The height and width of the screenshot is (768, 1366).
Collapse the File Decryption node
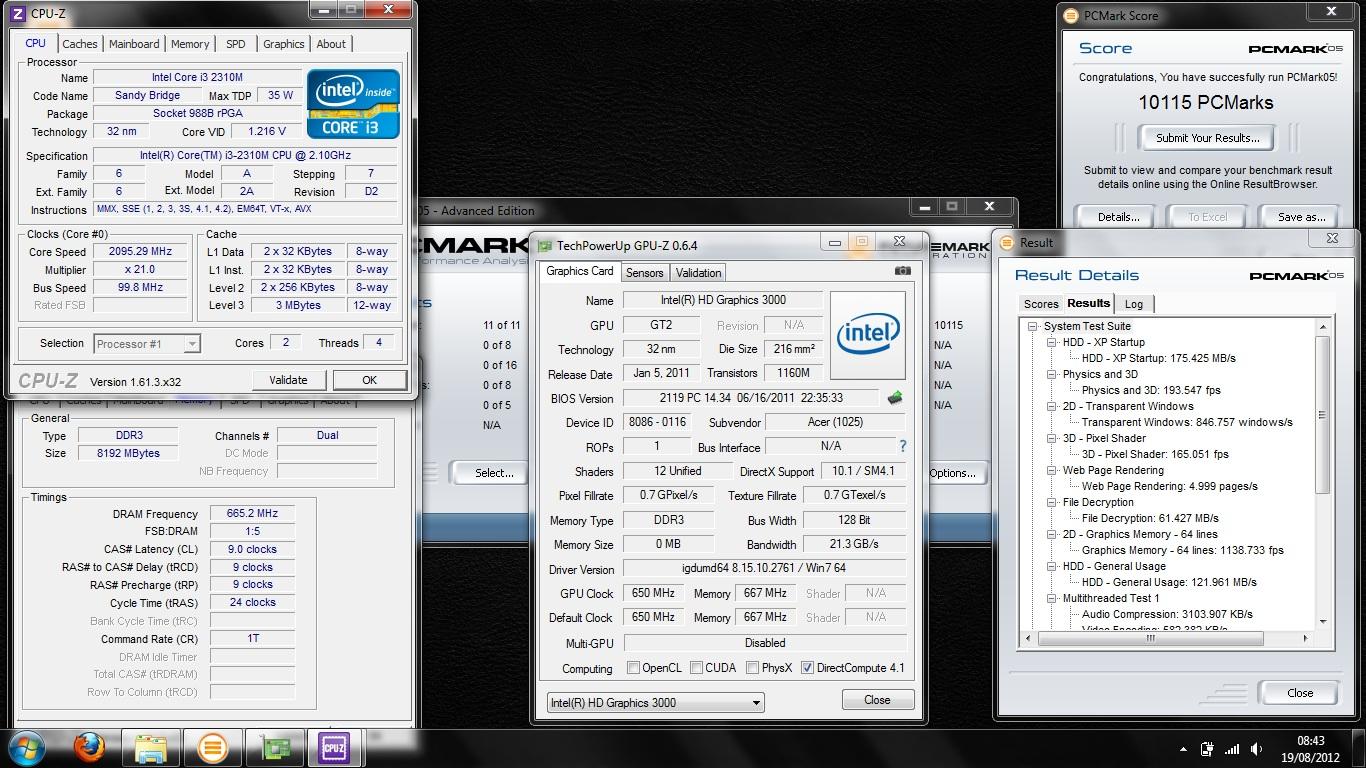click(x=1052, y=502)
